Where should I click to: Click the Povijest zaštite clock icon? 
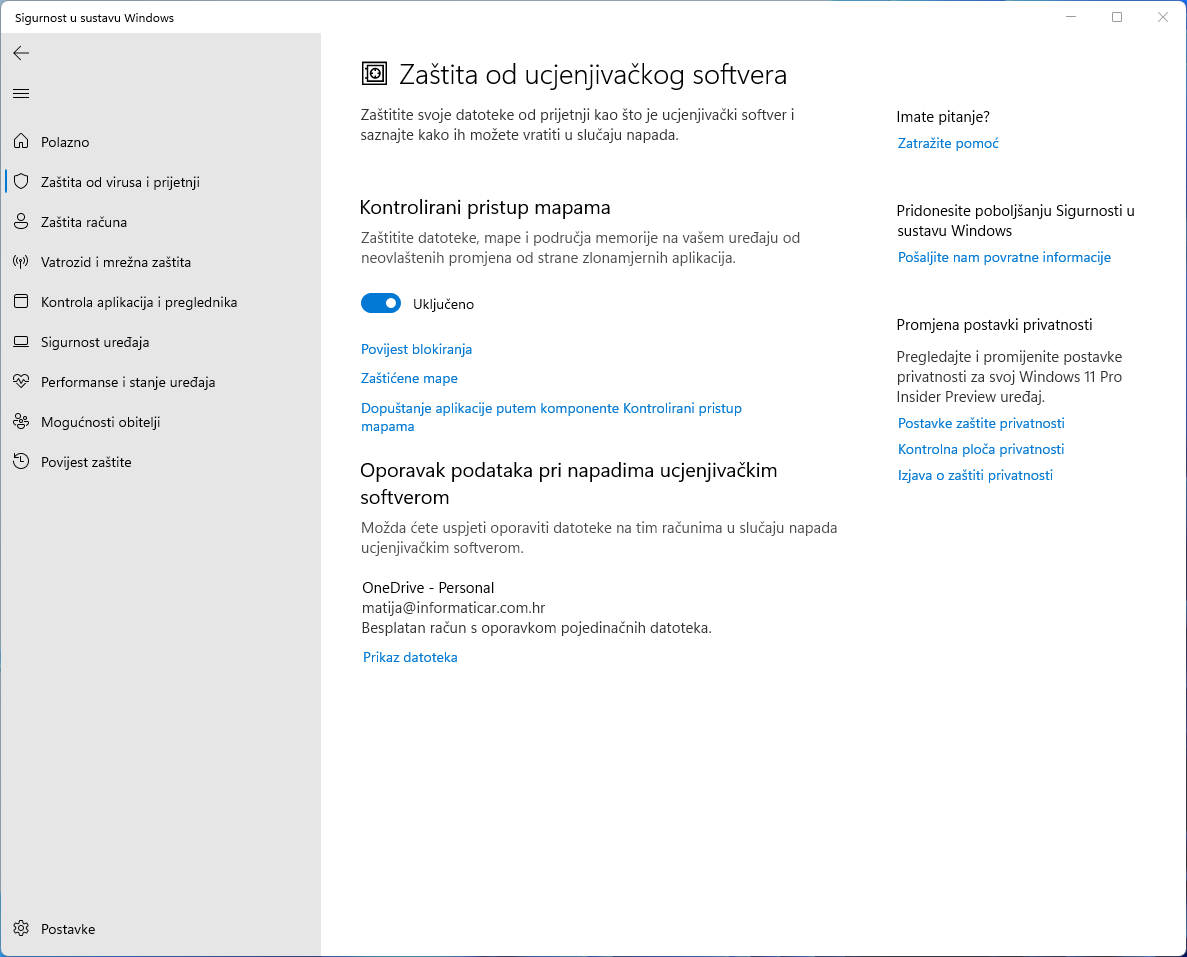(21, 462)
